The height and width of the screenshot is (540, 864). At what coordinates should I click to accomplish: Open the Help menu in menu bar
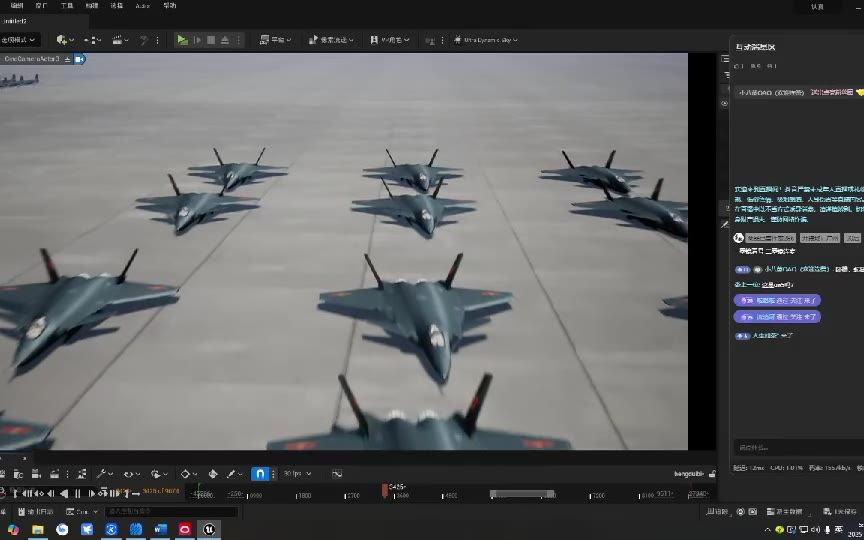170,6
